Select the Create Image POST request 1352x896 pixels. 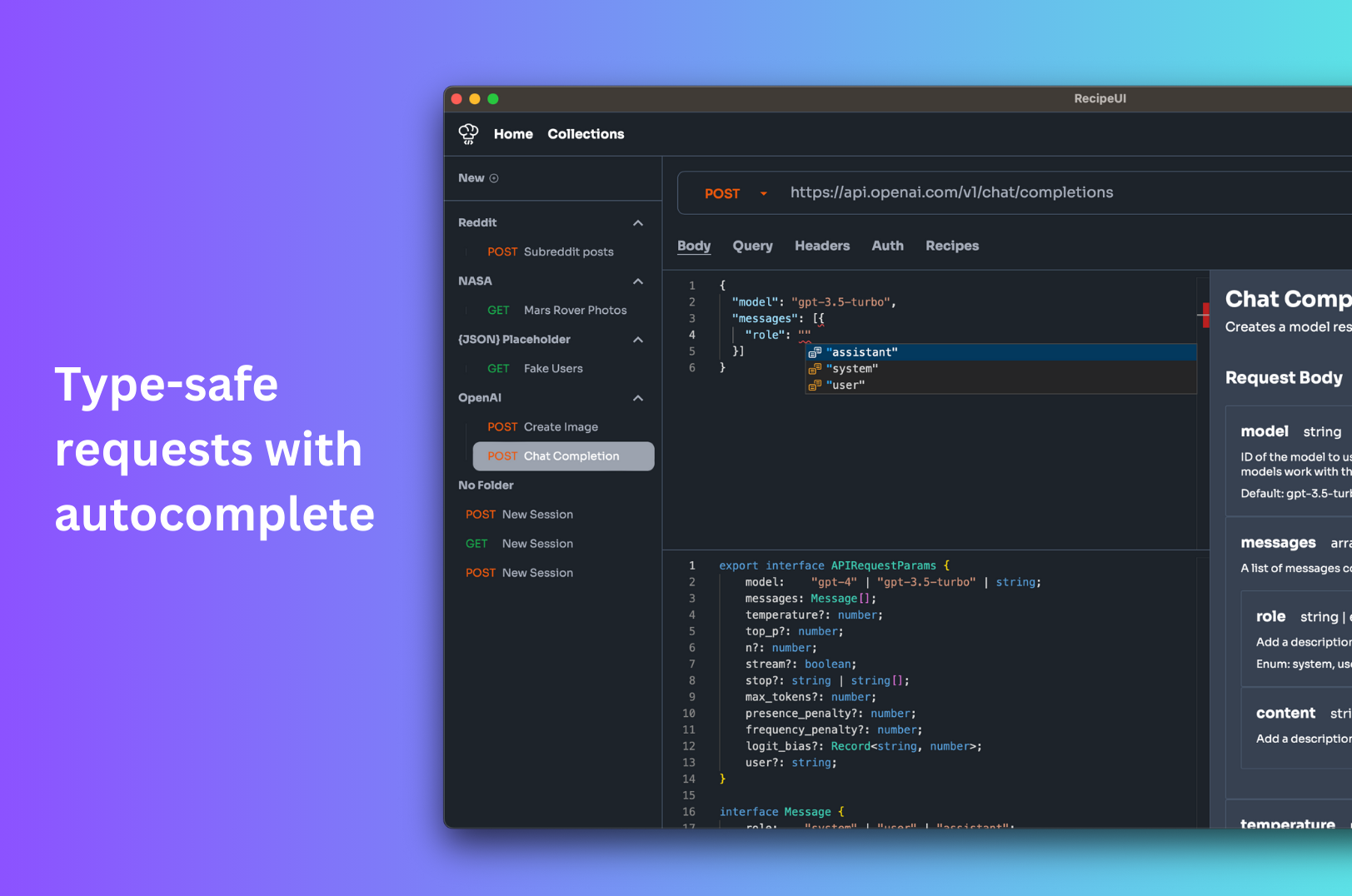560,427
